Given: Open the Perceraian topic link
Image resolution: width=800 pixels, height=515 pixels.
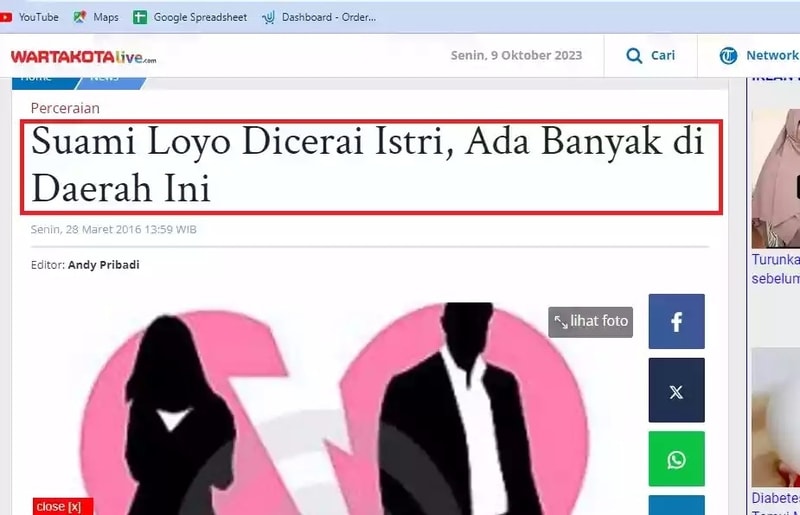Looking at the screenshot, I should 65,108.
